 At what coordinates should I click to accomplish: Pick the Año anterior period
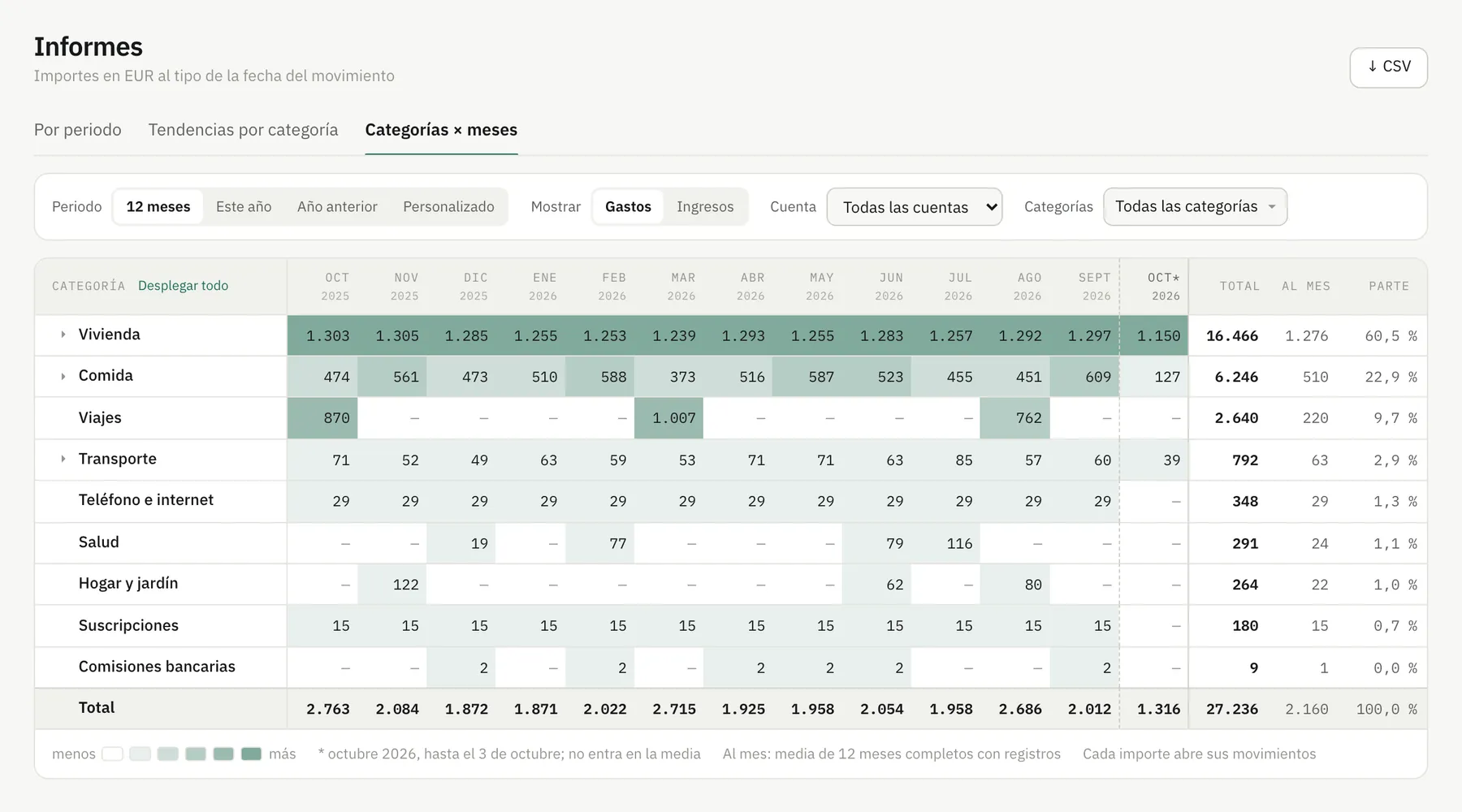point(337,207)
